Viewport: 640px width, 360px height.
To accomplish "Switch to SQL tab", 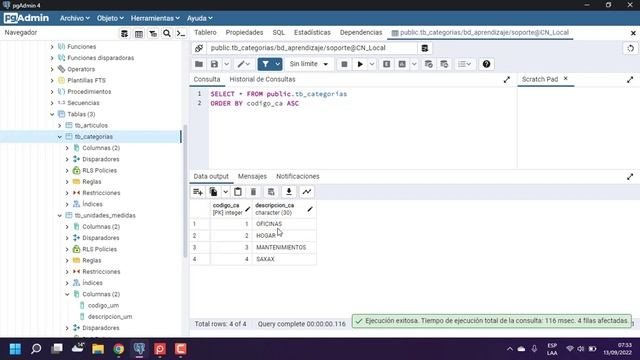I will [x=279, y=33].
